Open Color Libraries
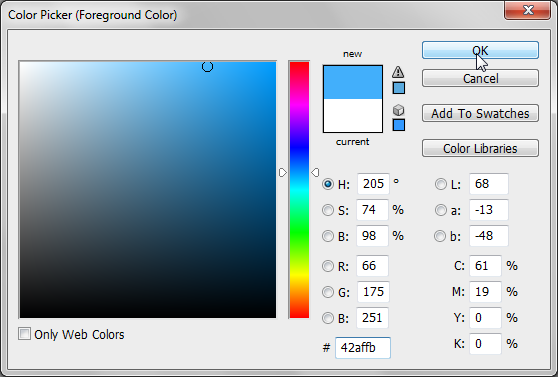Image resolution: width=558 pixels, height=377 pixels. [480, 148]
